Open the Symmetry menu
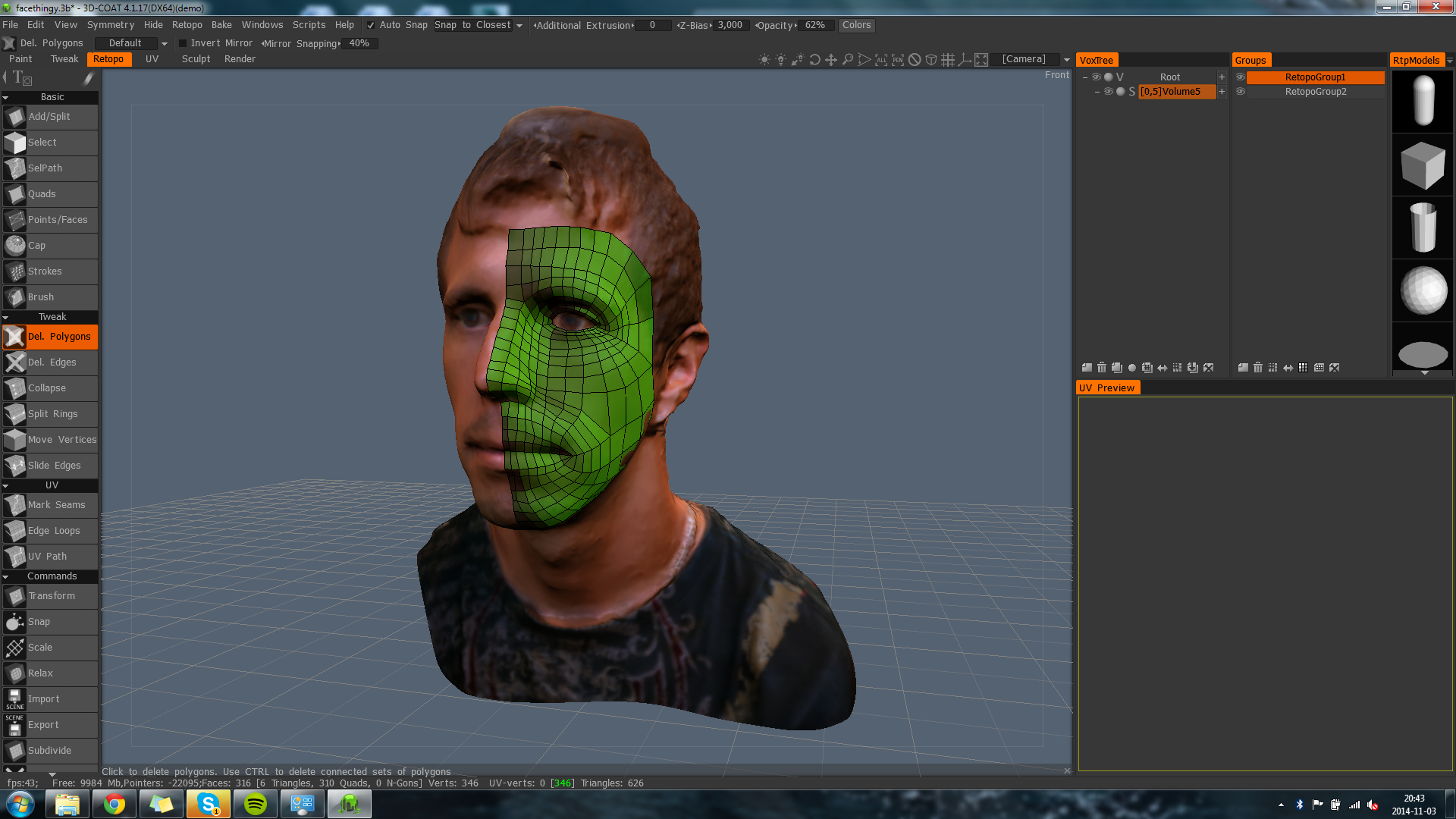This screenshot has height=819, width=1456. (x=110, y=24)
